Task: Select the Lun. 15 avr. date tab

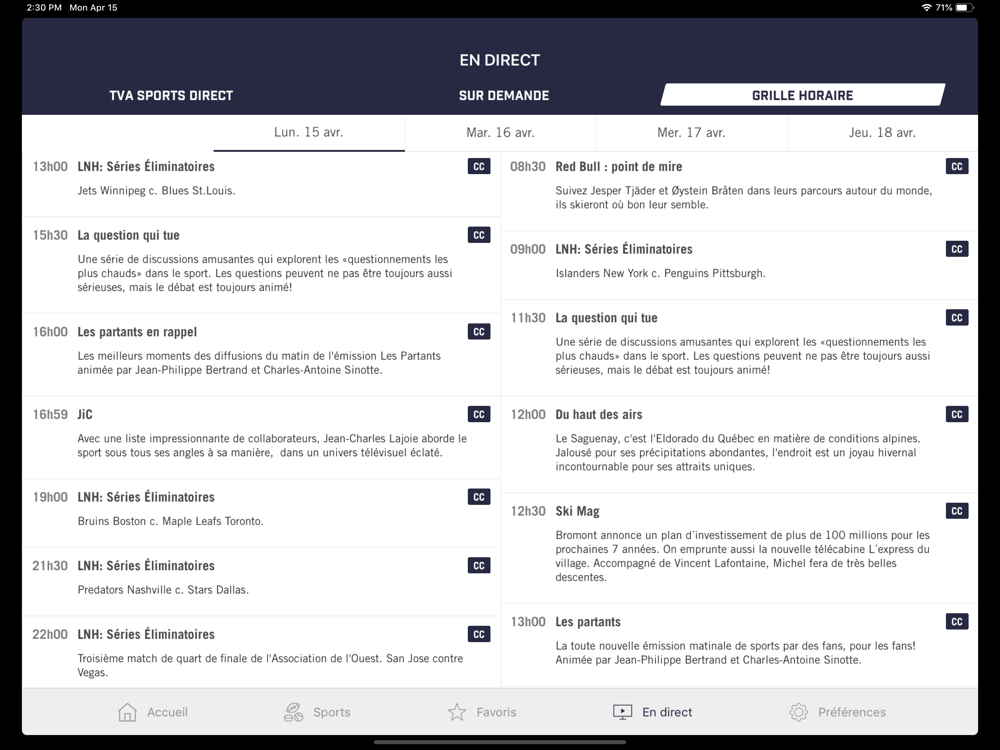Action: (x=309, y=133)
